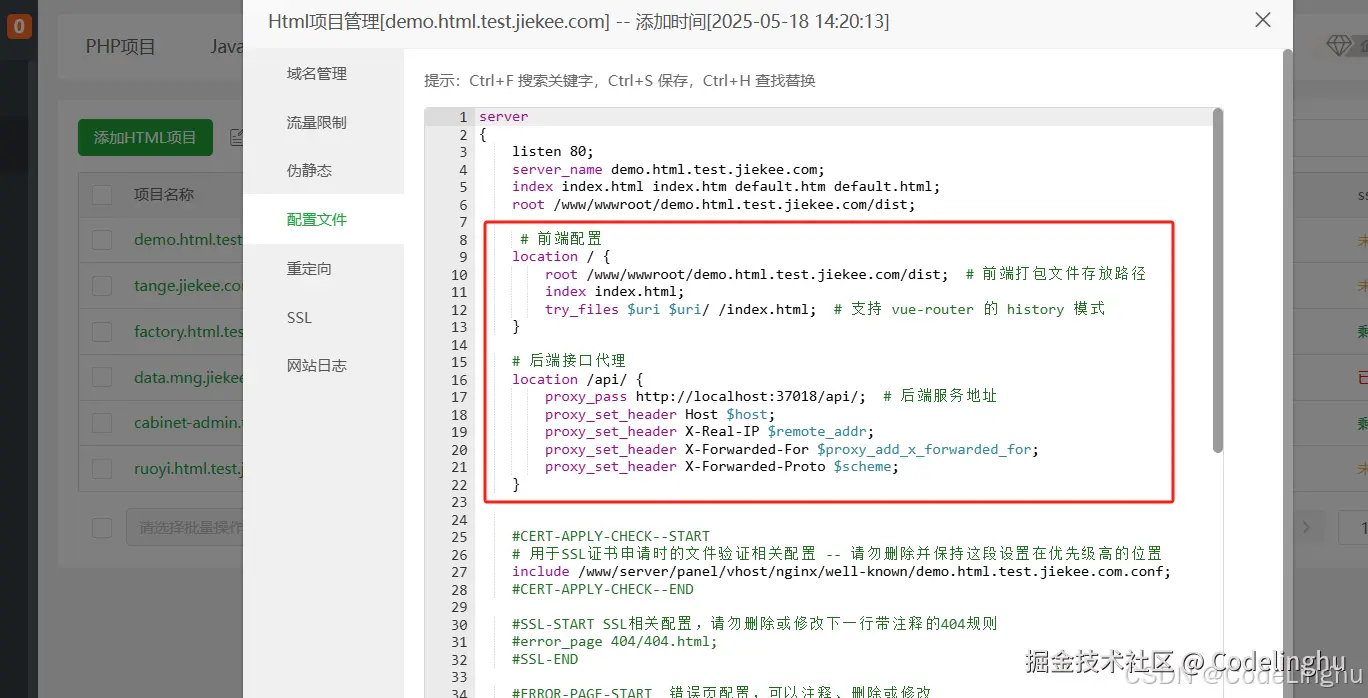
Task: Open the tange.jiekee.co project link
Action: point(188,286)
